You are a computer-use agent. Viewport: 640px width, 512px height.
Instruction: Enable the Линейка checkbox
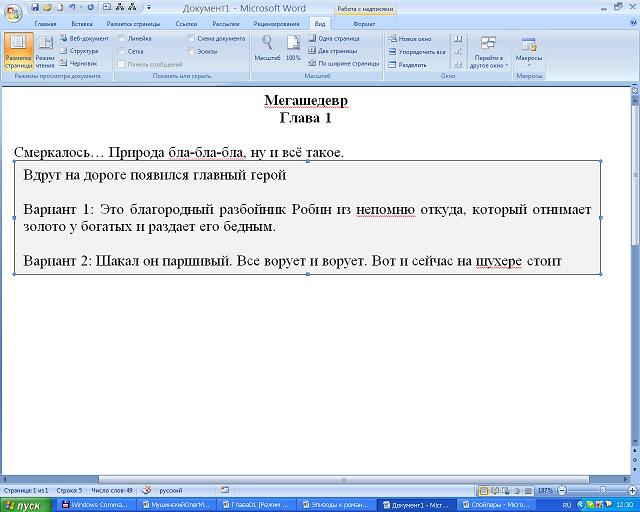tap(122, 38)
